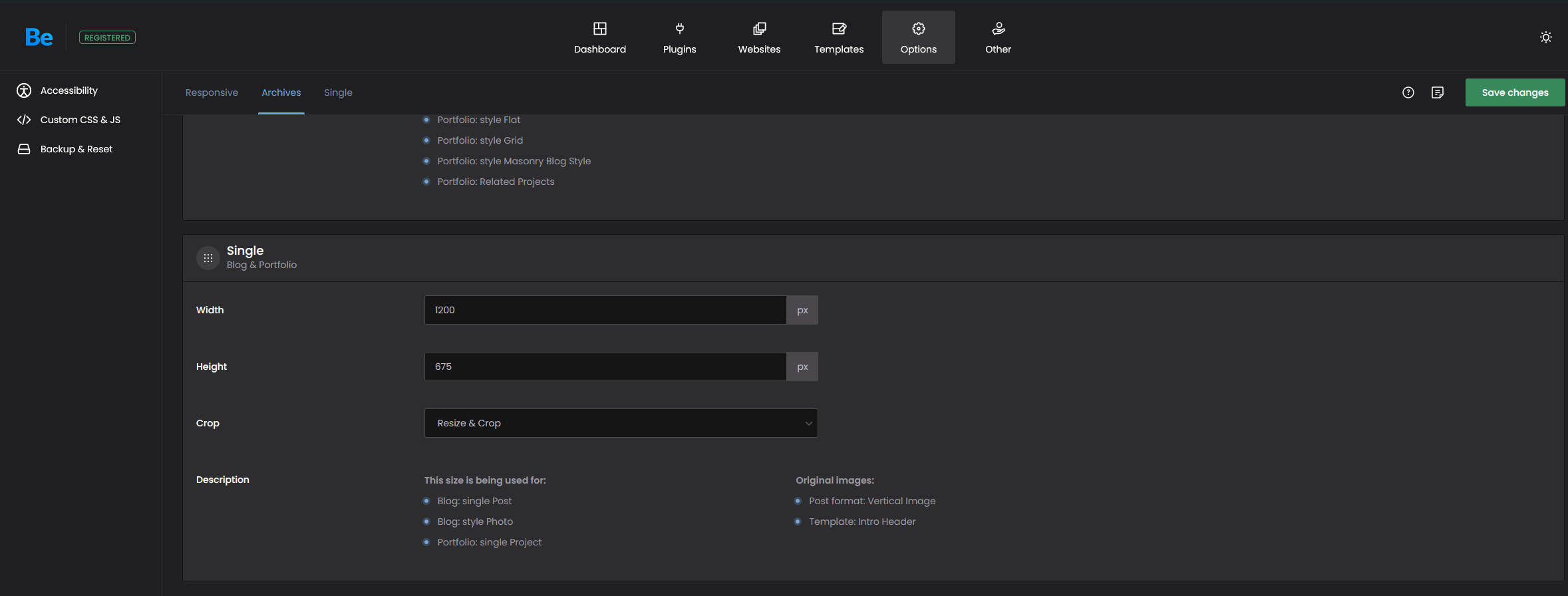Click 'Template: Intro Header' item

(862, 521)
